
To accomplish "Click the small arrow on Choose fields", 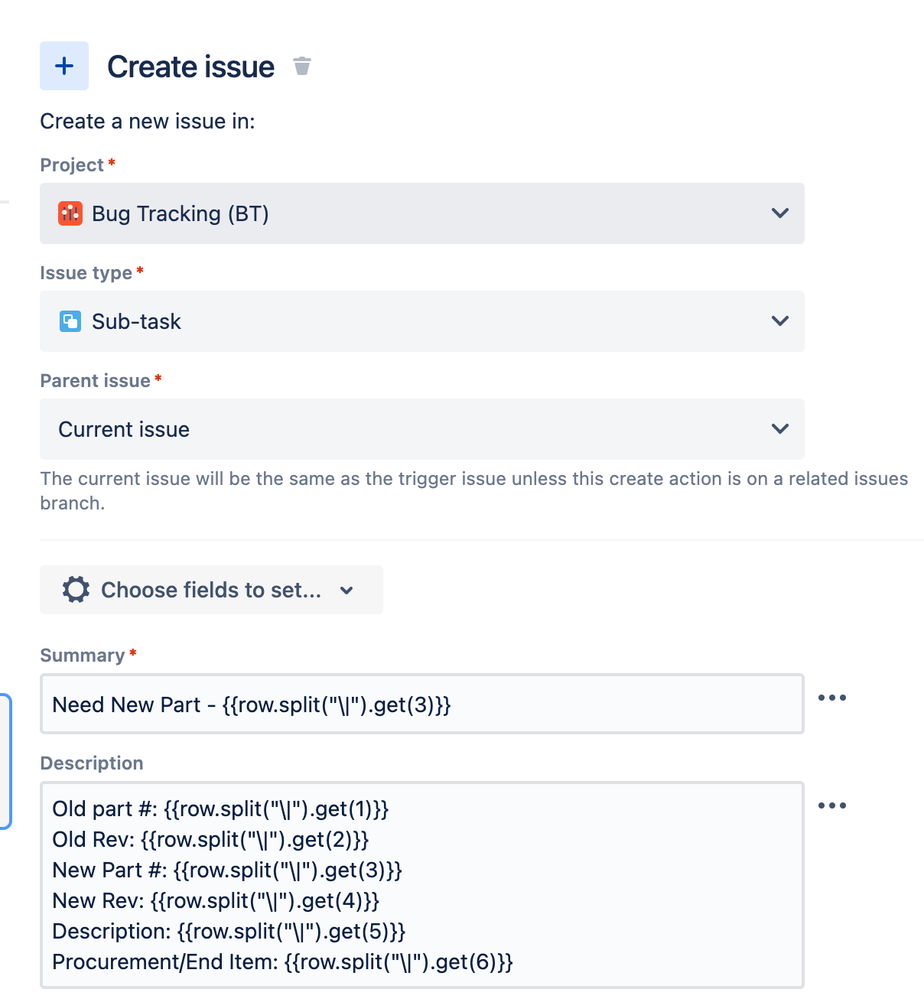I will 346,591.
